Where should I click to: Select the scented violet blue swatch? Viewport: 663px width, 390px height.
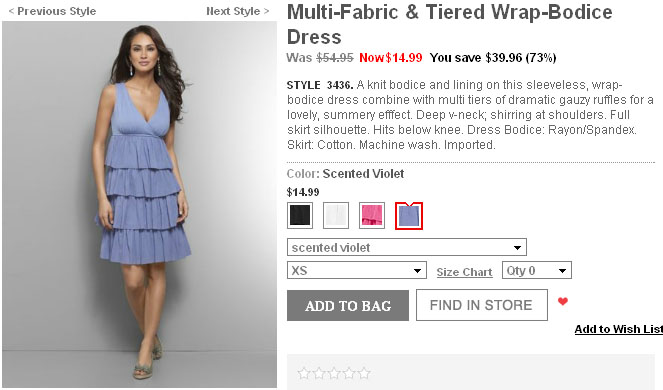tap(408, 216)
